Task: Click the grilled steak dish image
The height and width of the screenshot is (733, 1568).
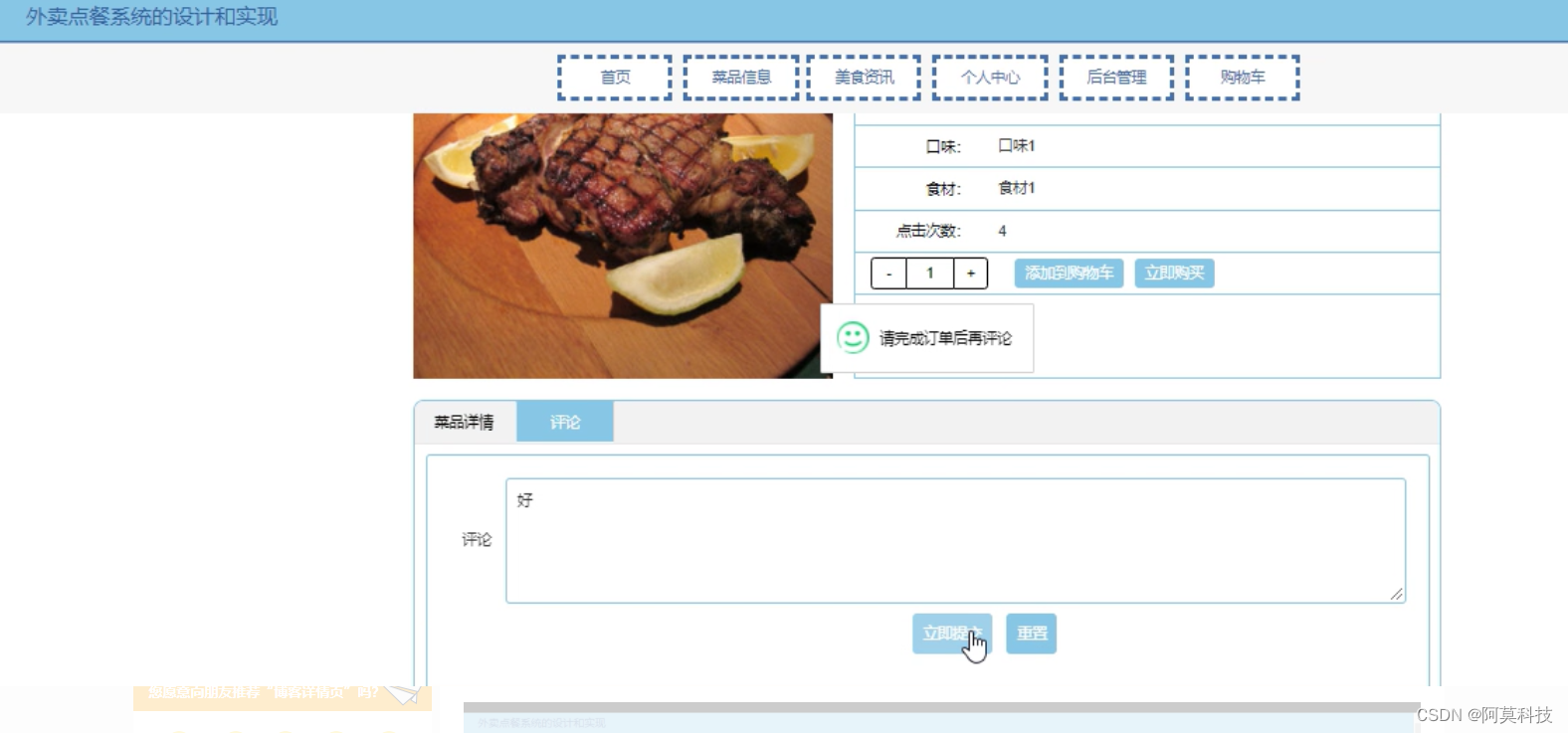Action: point(623,246)
